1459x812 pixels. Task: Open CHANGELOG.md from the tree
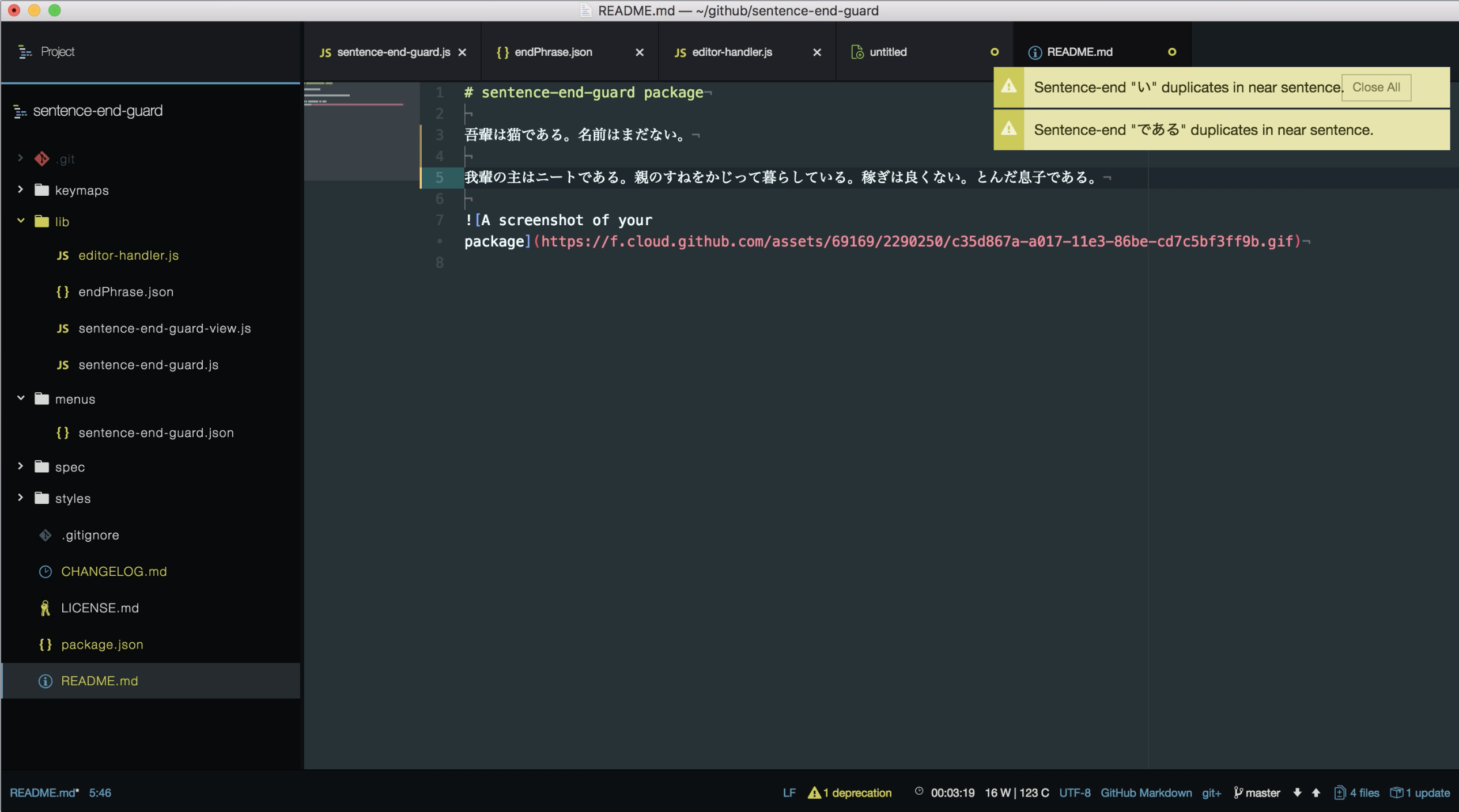(x=114, y=572)
